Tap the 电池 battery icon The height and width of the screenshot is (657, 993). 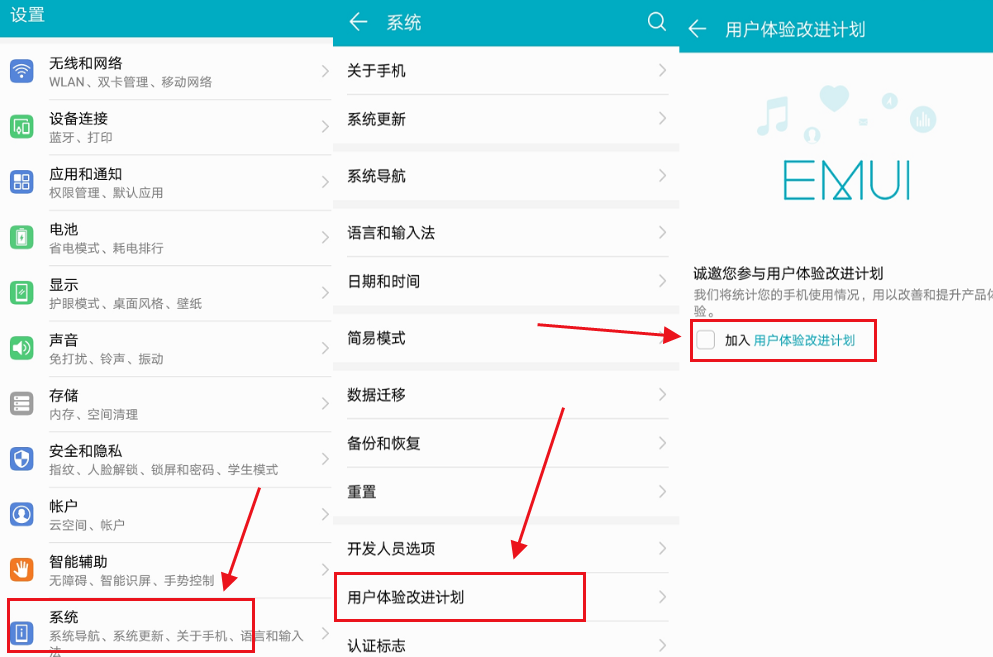click(22, 238)
